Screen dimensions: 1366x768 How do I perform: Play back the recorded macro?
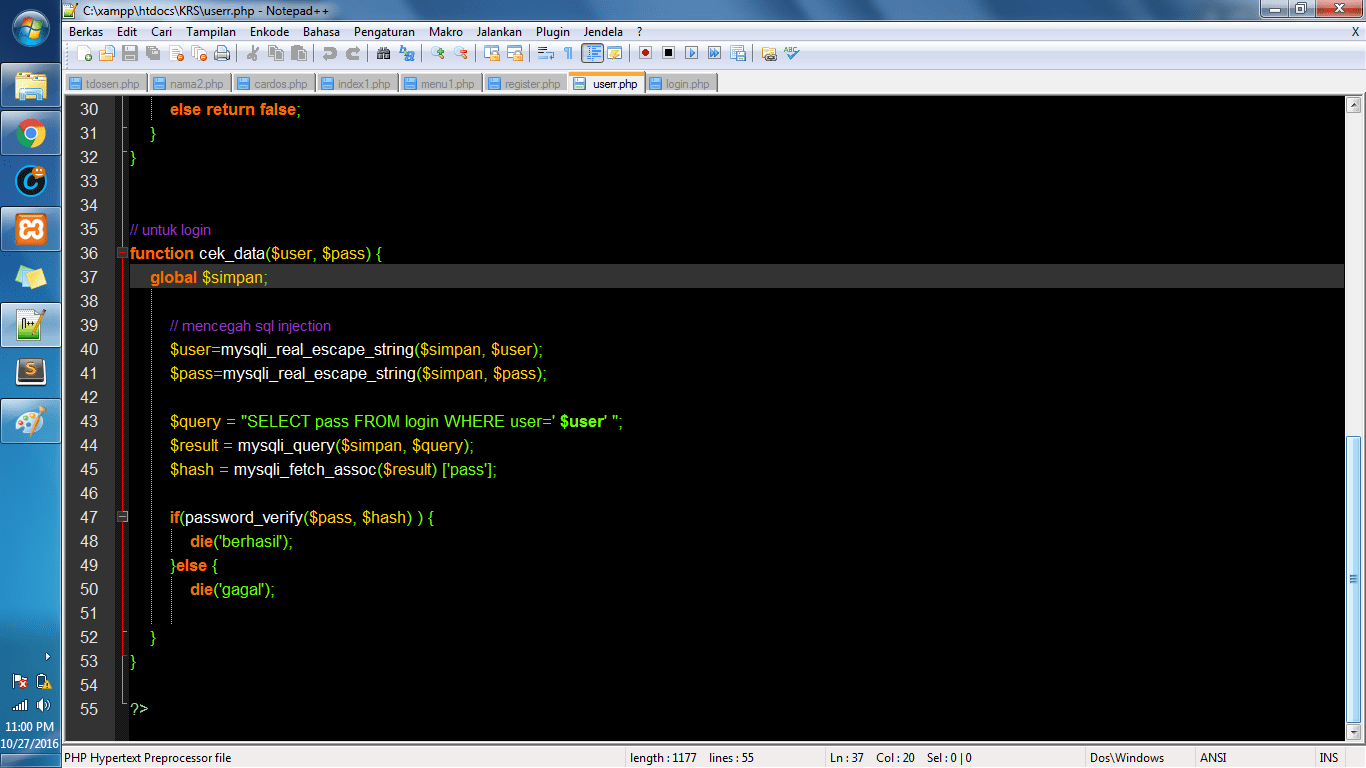(x=691, y=53)
